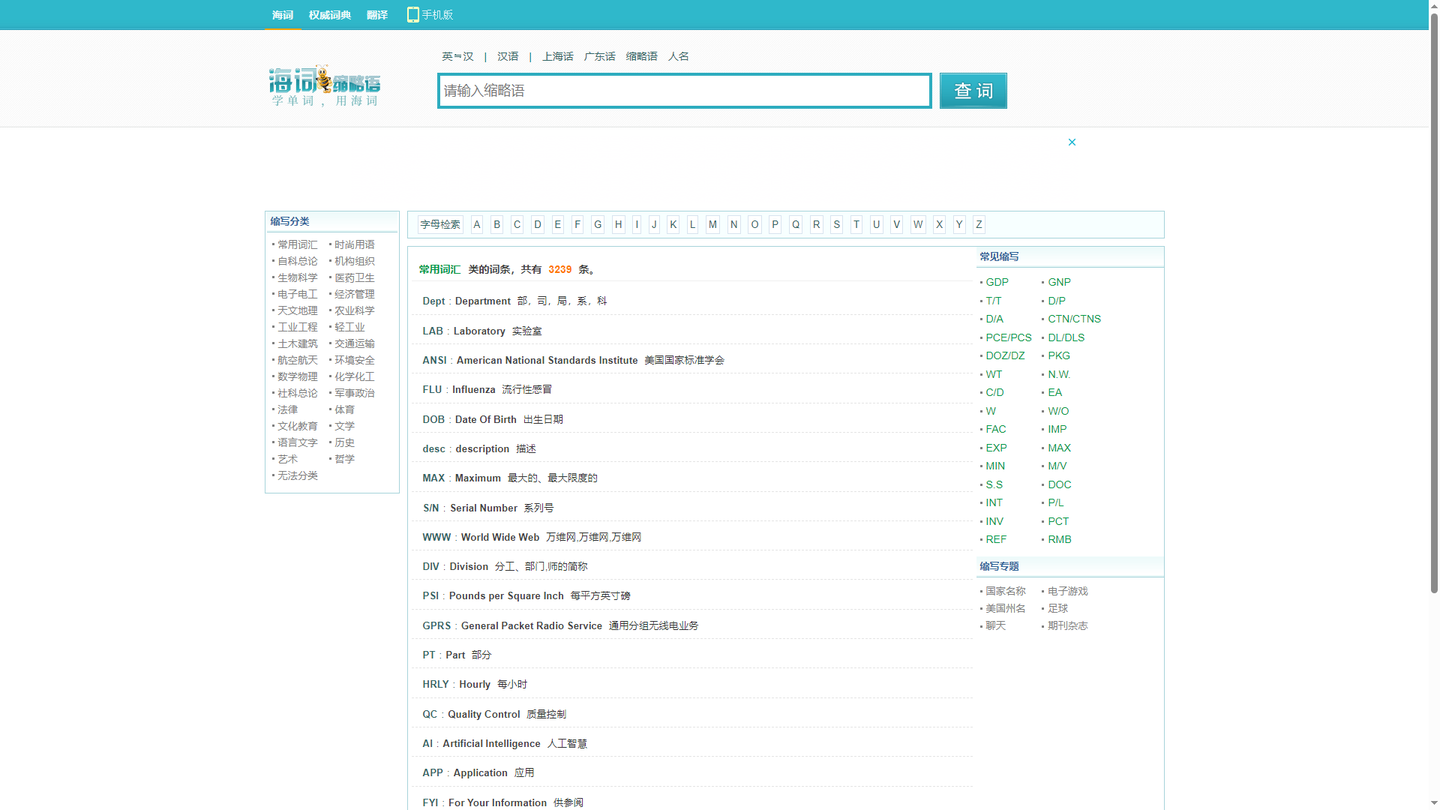Select the 英汉 dictionary mode
The width and height of the screenshot is (1440, 810).
coord(458,57)
